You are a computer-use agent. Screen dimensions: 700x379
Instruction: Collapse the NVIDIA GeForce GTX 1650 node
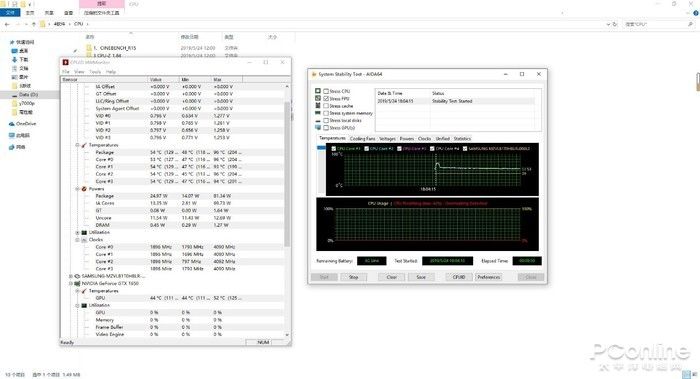pos(70,283)
